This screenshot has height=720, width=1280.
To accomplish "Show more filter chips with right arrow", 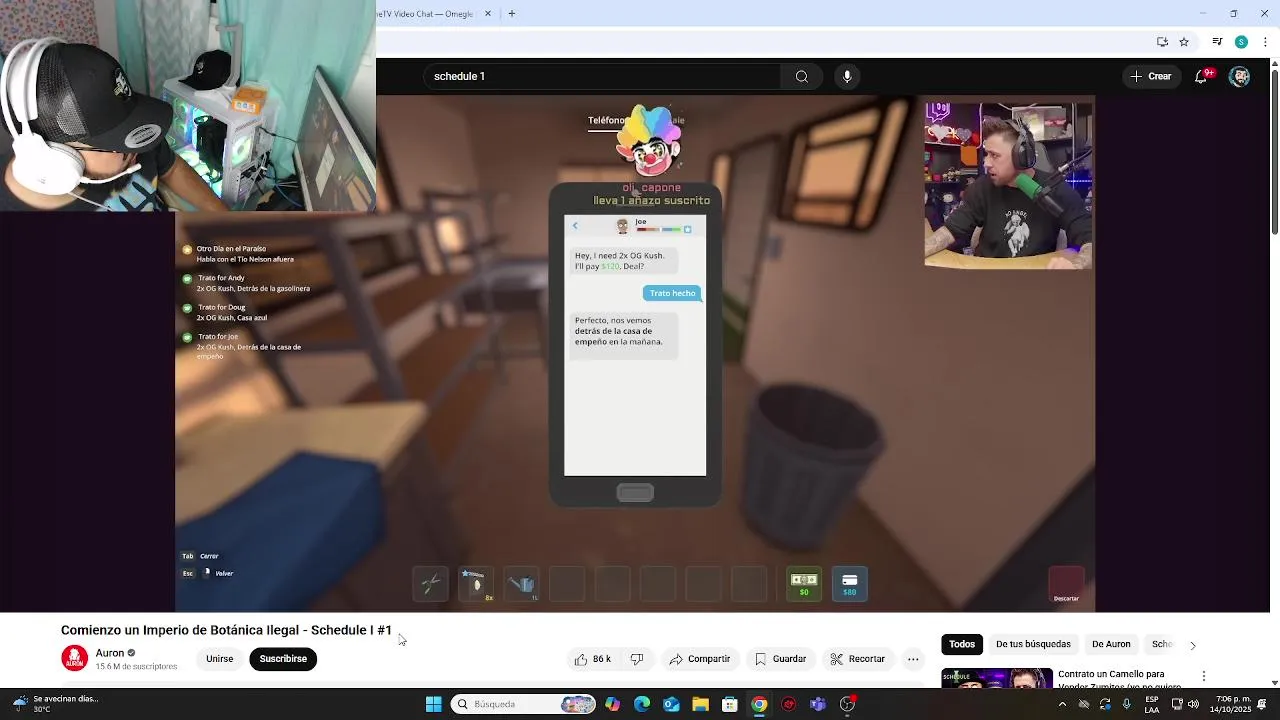I will pos(1192,645).
